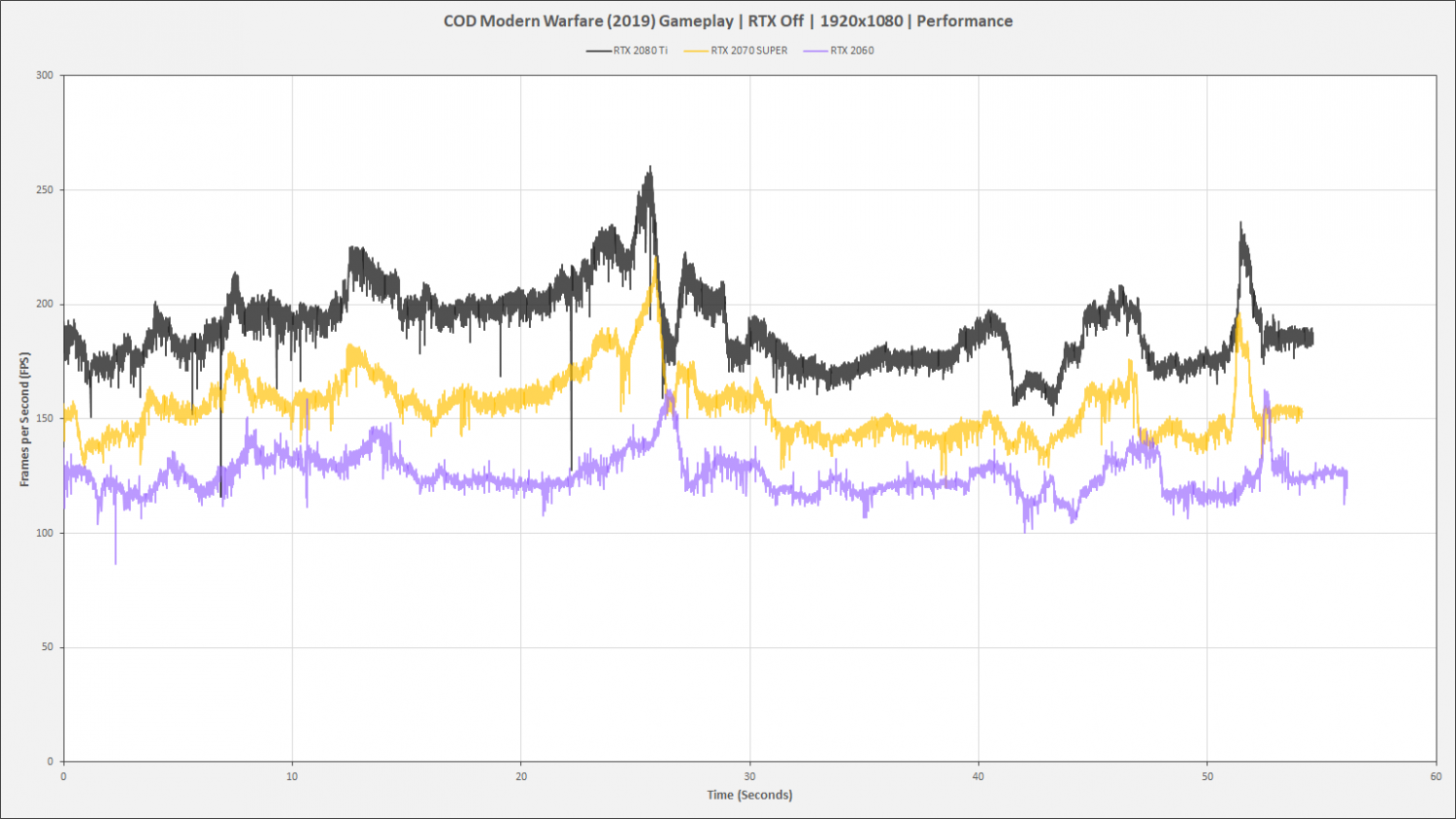The image size is (1456, 819).
Task: Click the 50 FPS axis label
Action: (48, 647)
